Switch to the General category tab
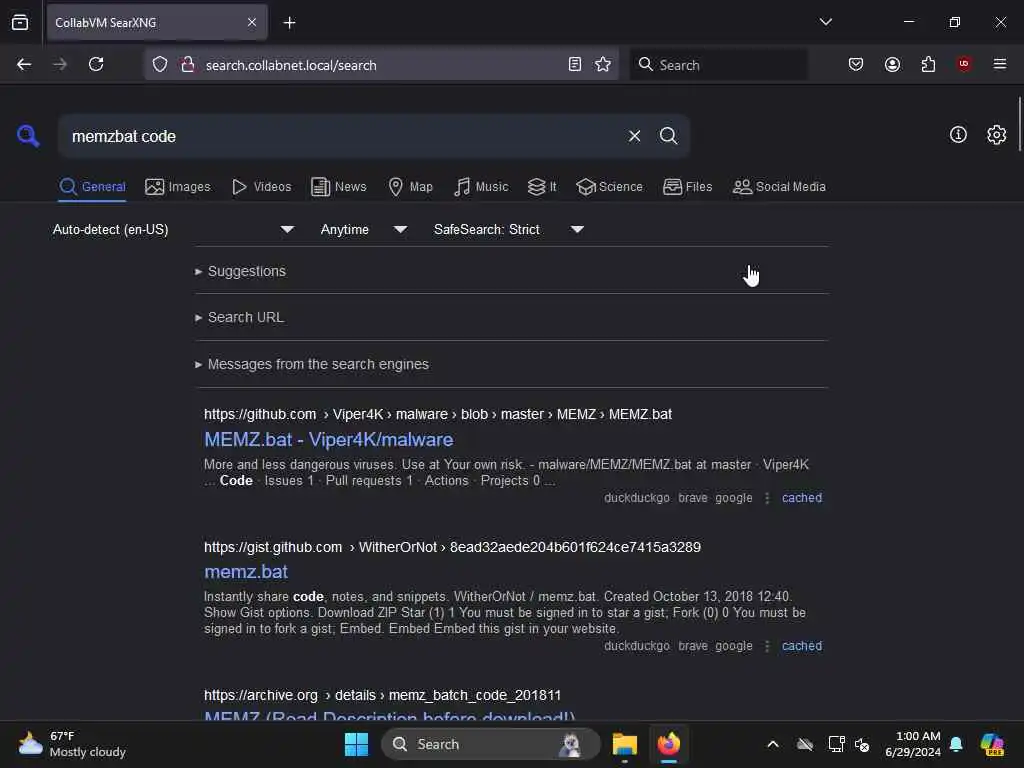This screenshot has height=768, width=1024. 92,187
